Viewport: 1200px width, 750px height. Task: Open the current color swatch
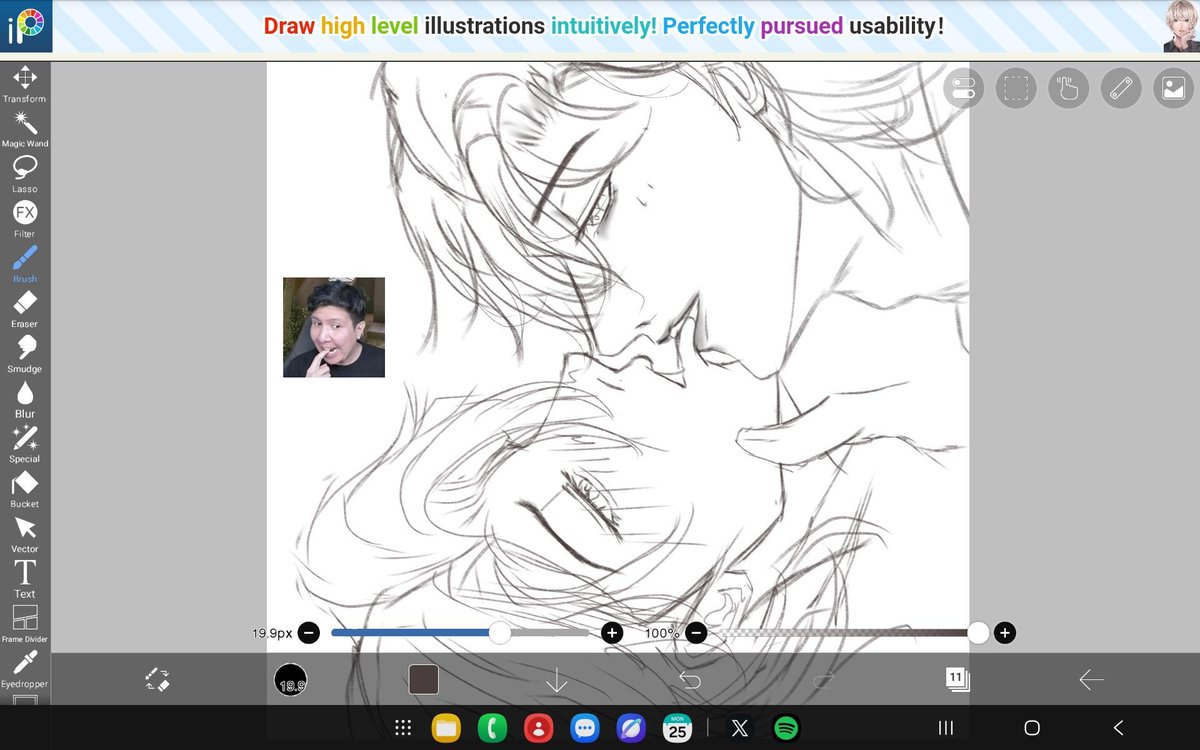424,680
